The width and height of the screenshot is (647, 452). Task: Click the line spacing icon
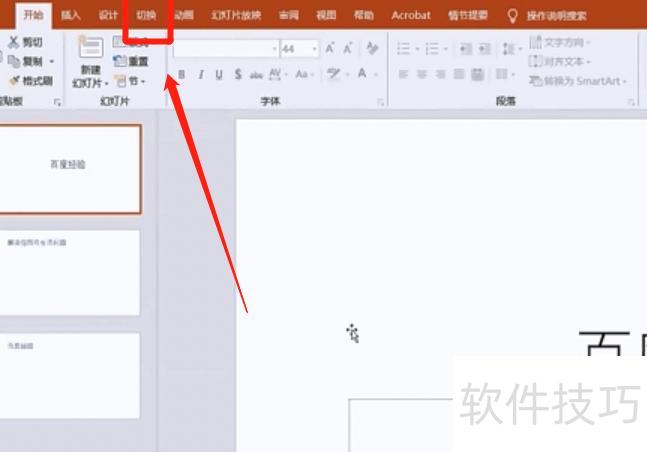(508, 49)
